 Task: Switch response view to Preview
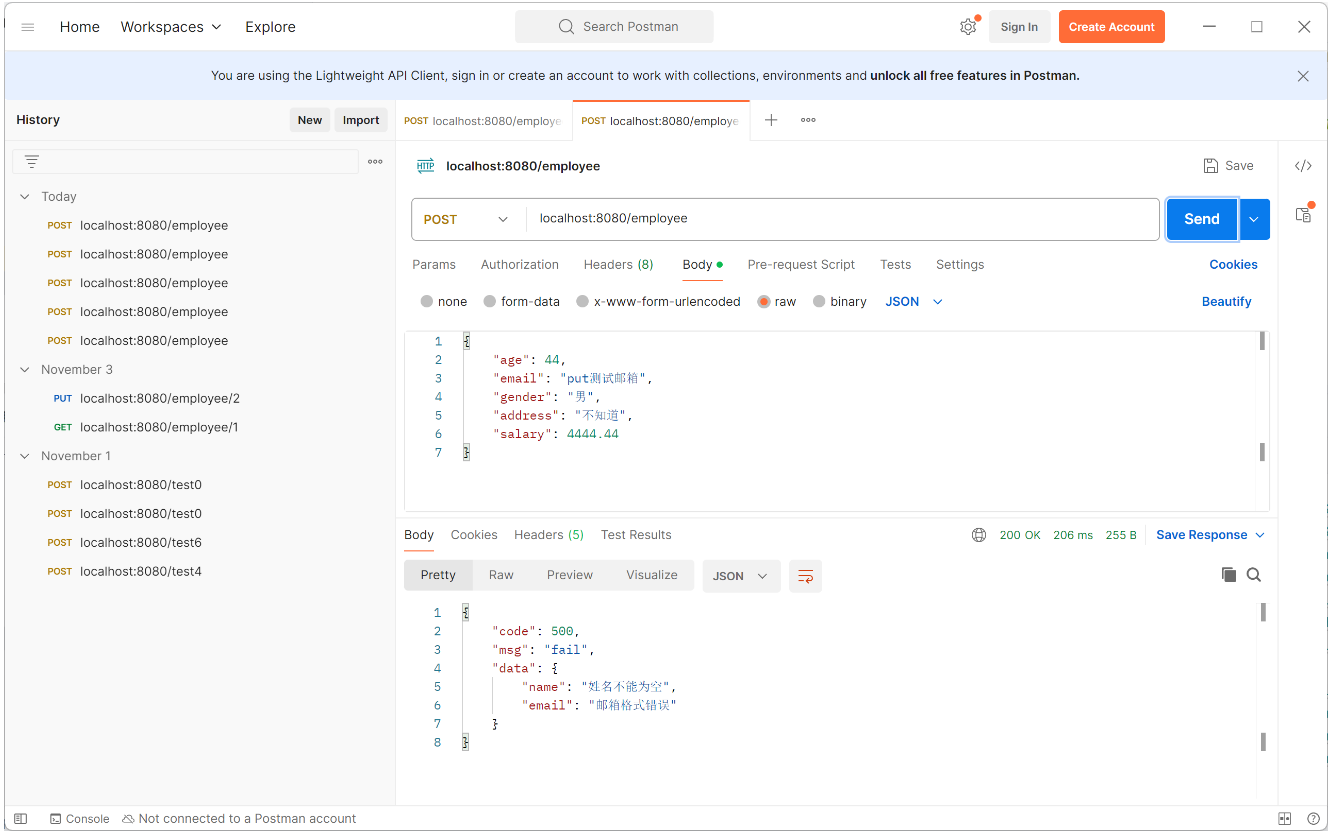(x=570, y=575)
